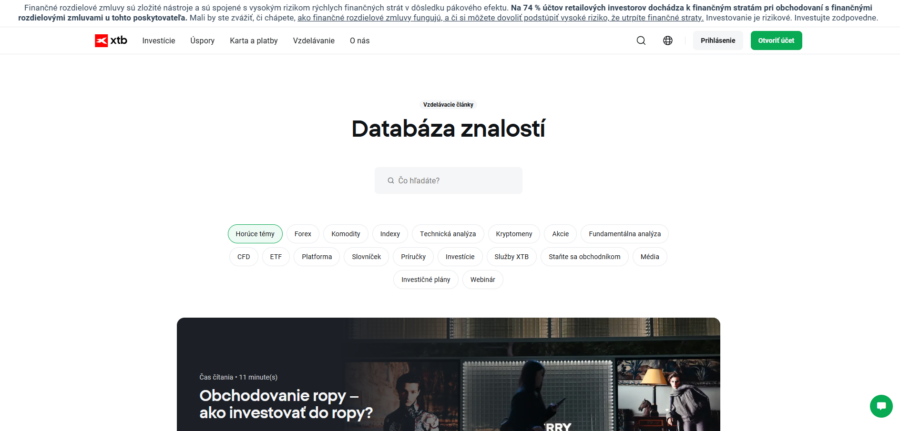The image size is (900, 431).
Task: Open the Investície menu
Action: (x=158, y=41)
